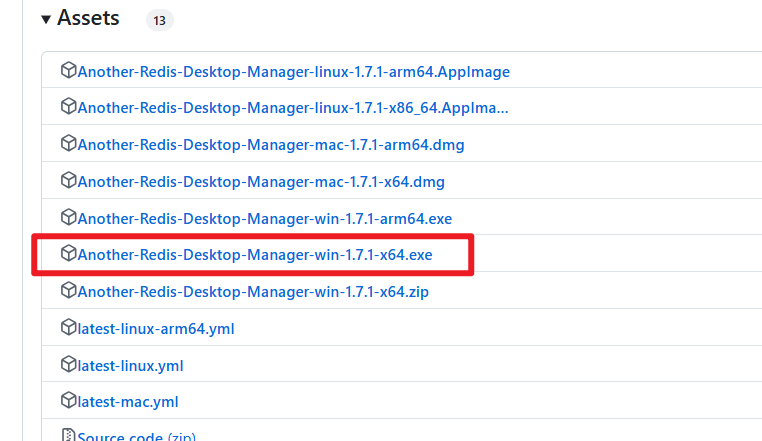The image size is (762, 441).
Task: Download Another-Redis-Desktop-Manager-linux-1.7.1-arm64.AppImage
Action: (294, 71)
